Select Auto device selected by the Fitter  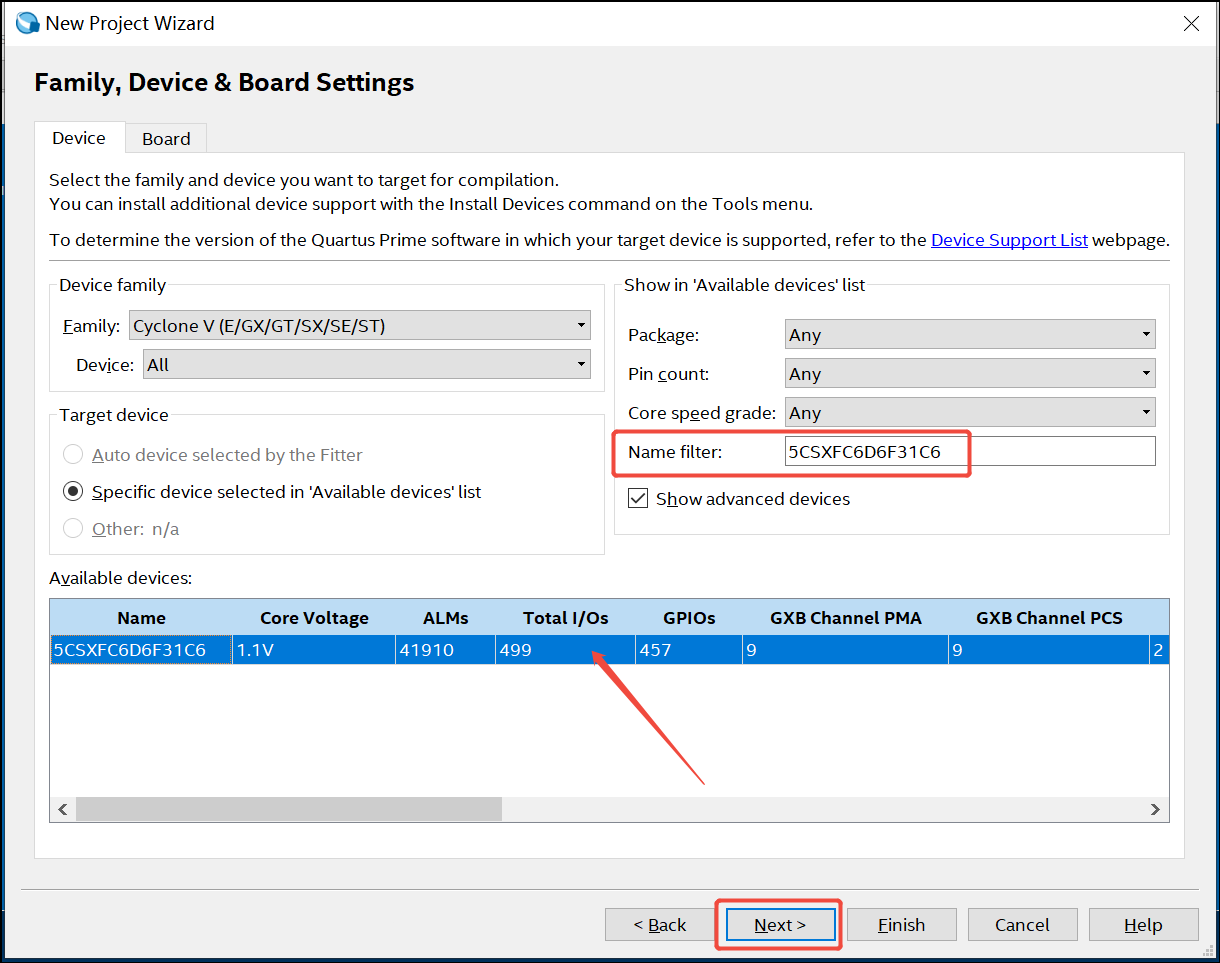73,455
